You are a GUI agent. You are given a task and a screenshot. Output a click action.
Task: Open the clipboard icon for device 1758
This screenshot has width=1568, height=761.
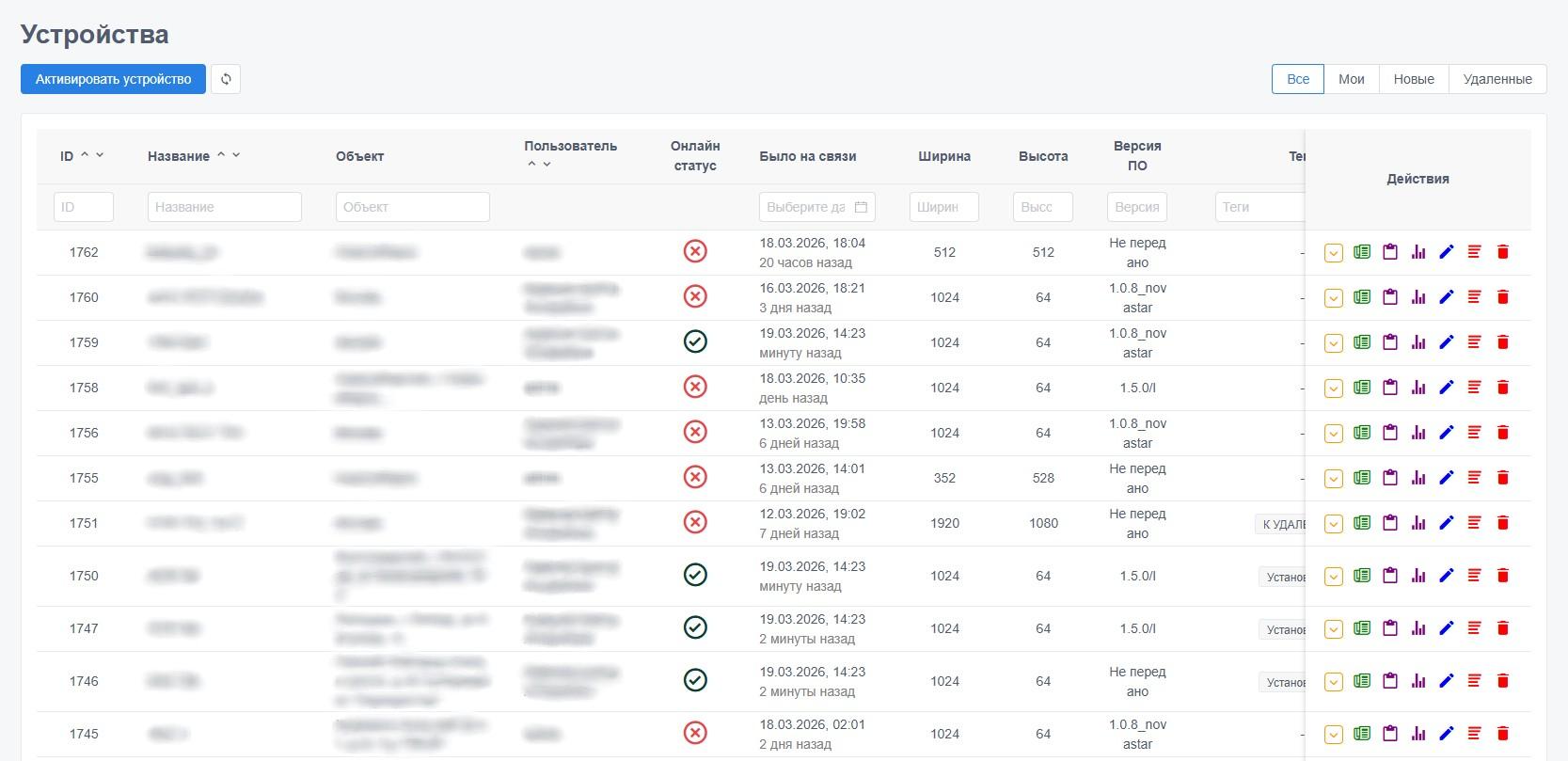click(x=1390, y=388)
